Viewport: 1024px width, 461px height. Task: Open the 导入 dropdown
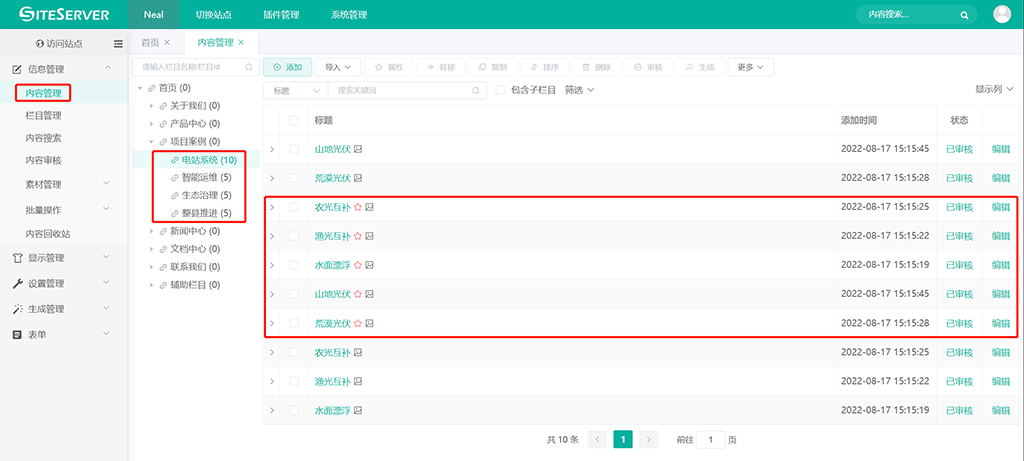[x=338, y=67]
